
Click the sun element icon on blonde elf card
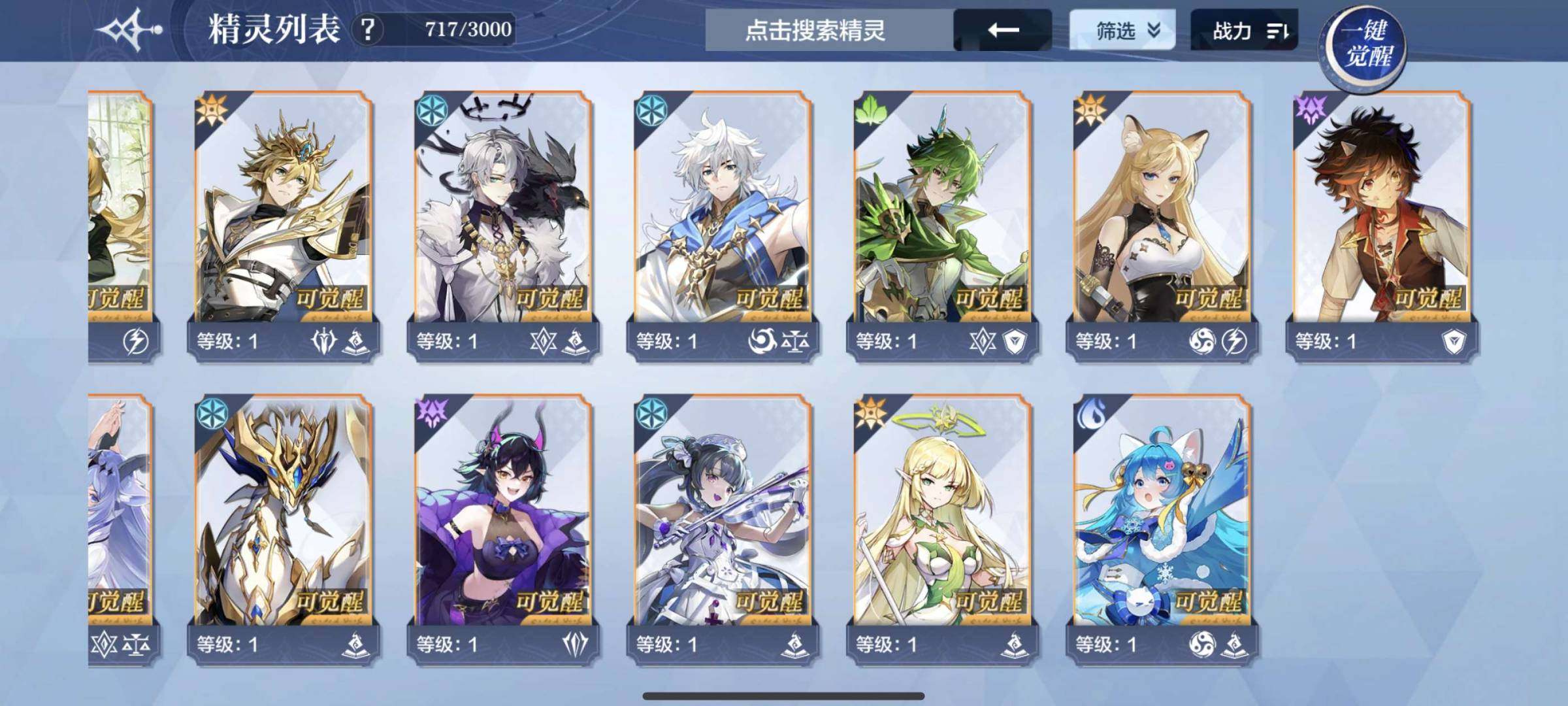coord(871,414)
